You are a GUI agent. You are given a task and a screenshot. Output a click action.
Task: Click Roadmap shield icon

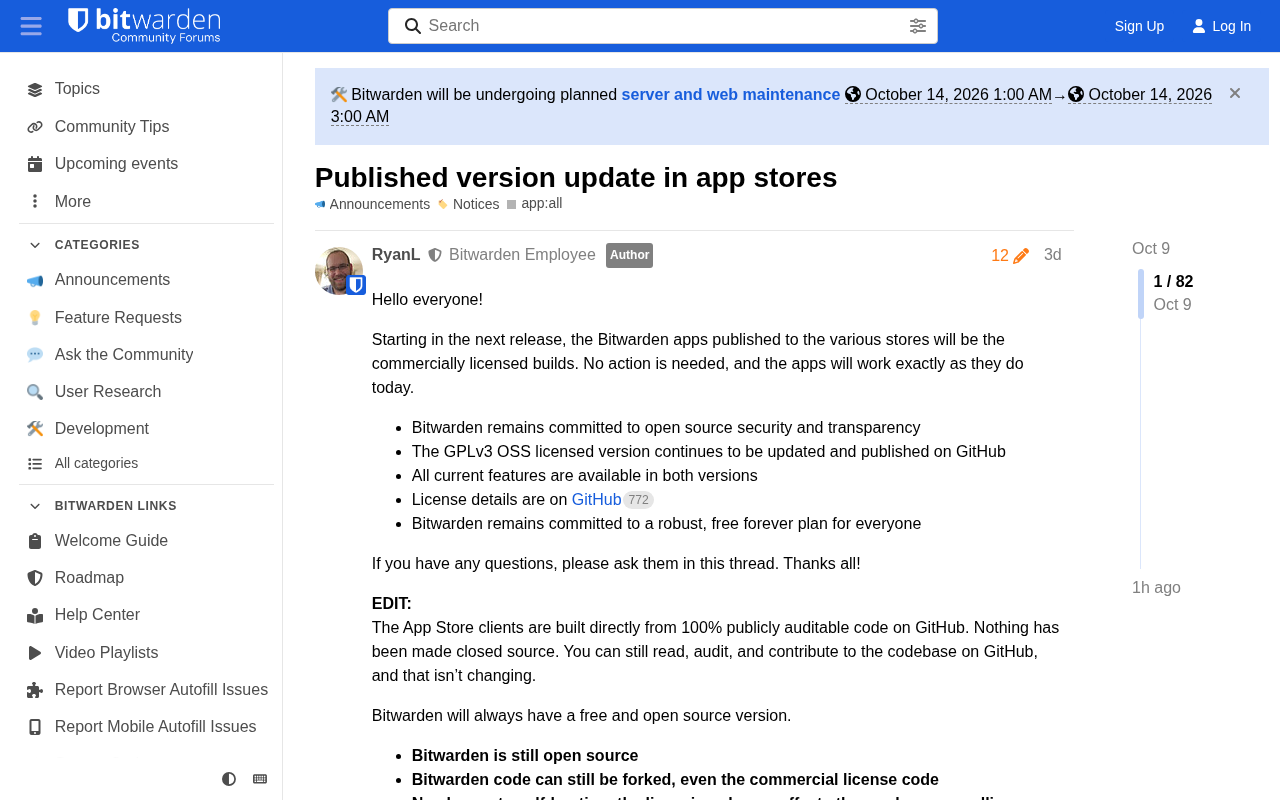35,578
